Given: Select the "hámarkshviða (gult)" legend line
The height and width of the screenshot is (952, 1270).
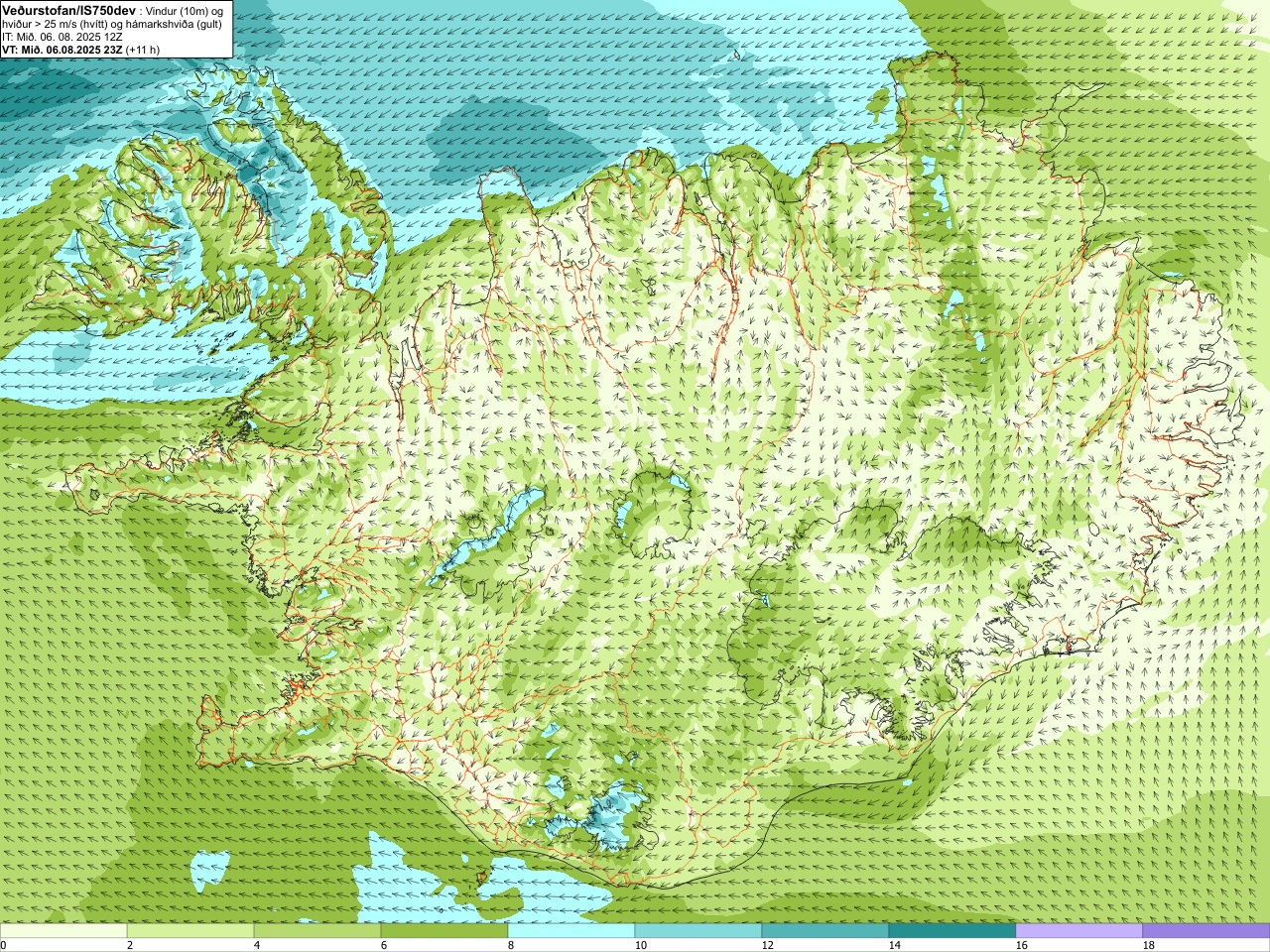Looking at the screenshot, I should coord(173,24).
